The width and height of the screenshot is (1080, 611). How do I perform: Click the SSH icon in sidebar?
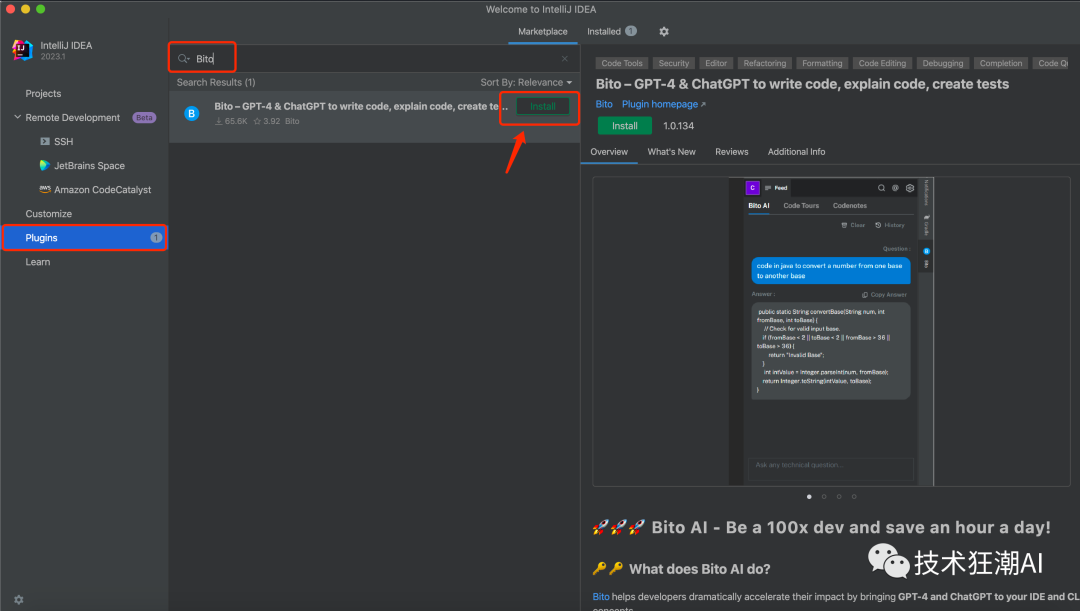44,142
